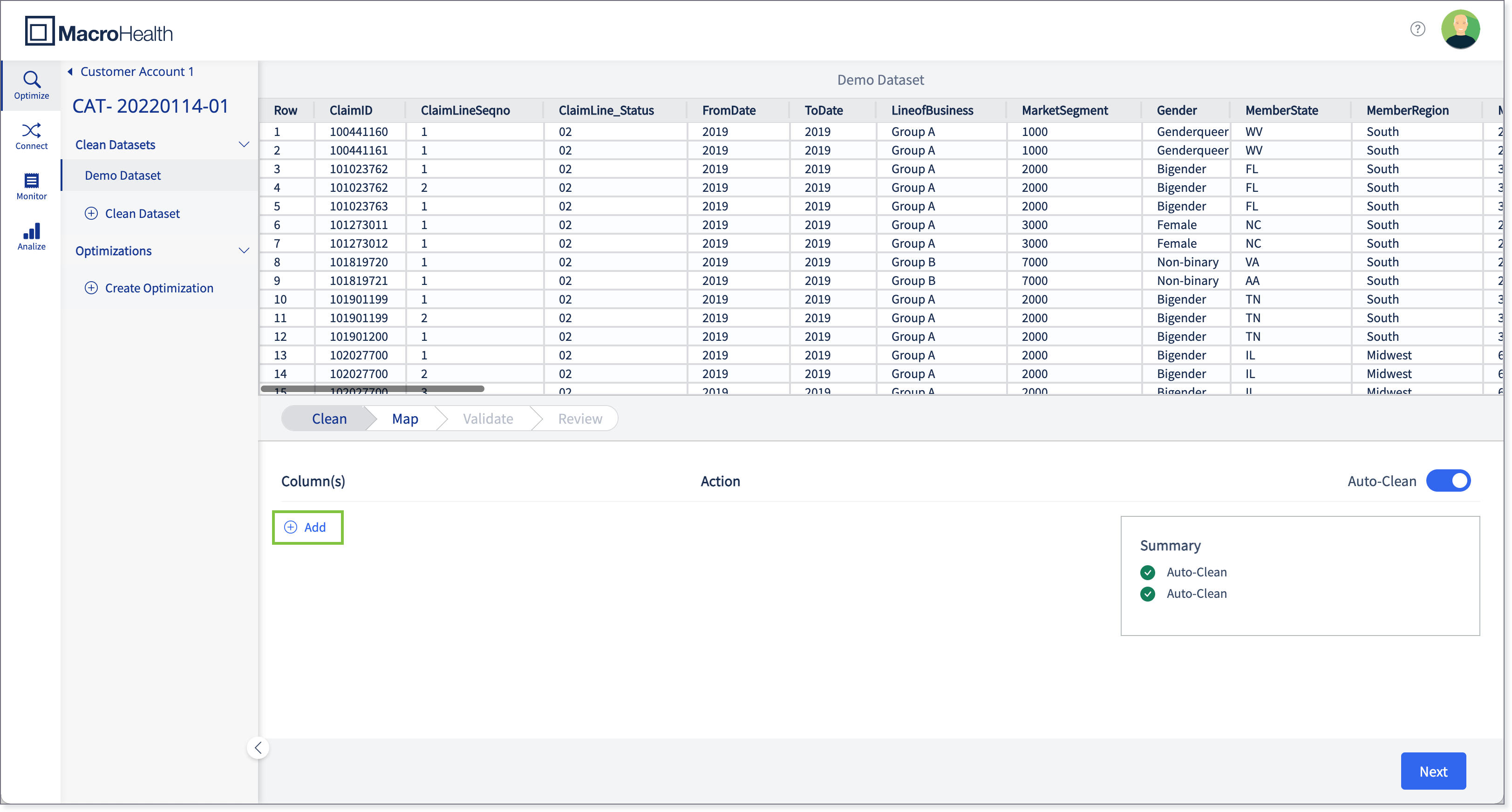Screen dimensions: 1512x812
Task: Click the Non-binary cell in row 8
Action: tap(1187, 262)
